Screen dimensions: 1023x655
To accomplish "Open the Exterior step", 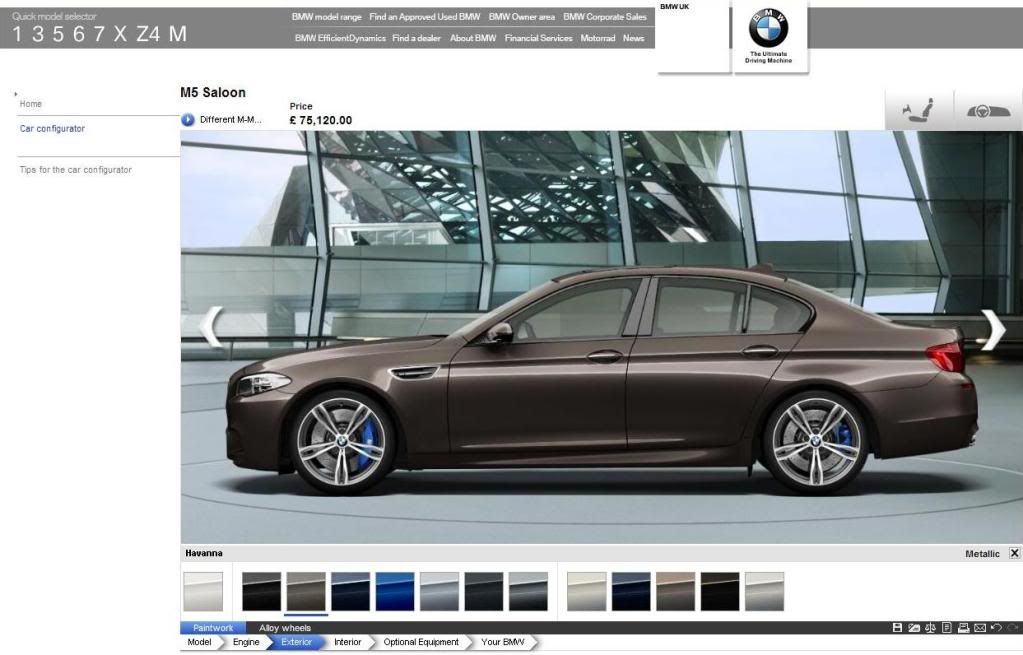I will point(297,643).
